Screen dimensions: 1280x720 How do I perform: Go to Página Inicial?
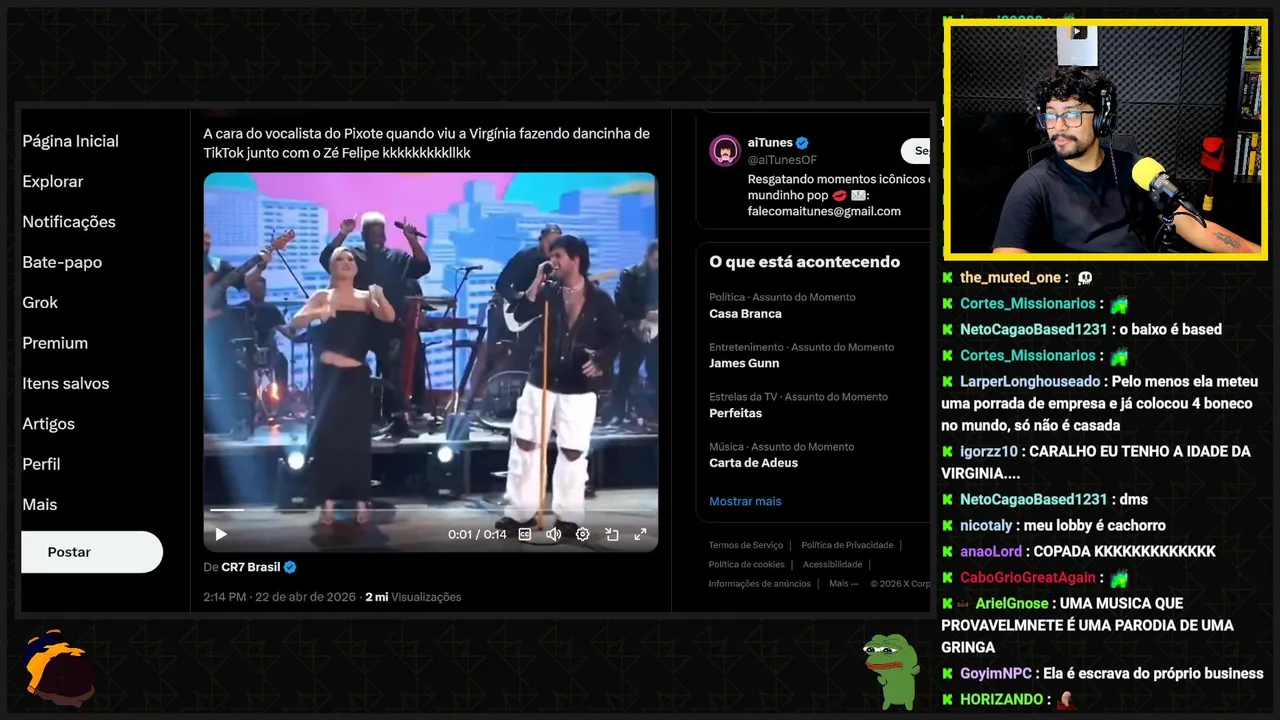70,141
